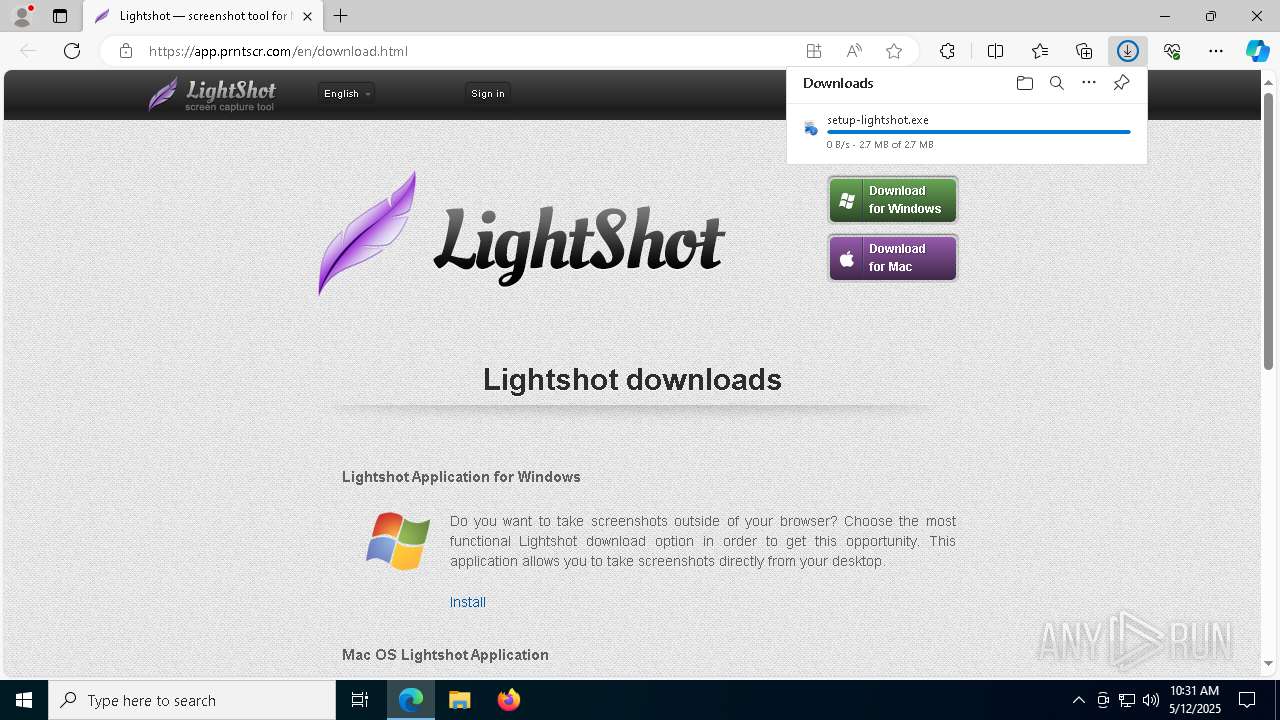The width and height of the screenshot is (1280, 720).
Task: Open Edge Settings and more menu
Action: tap(1216, 51)
